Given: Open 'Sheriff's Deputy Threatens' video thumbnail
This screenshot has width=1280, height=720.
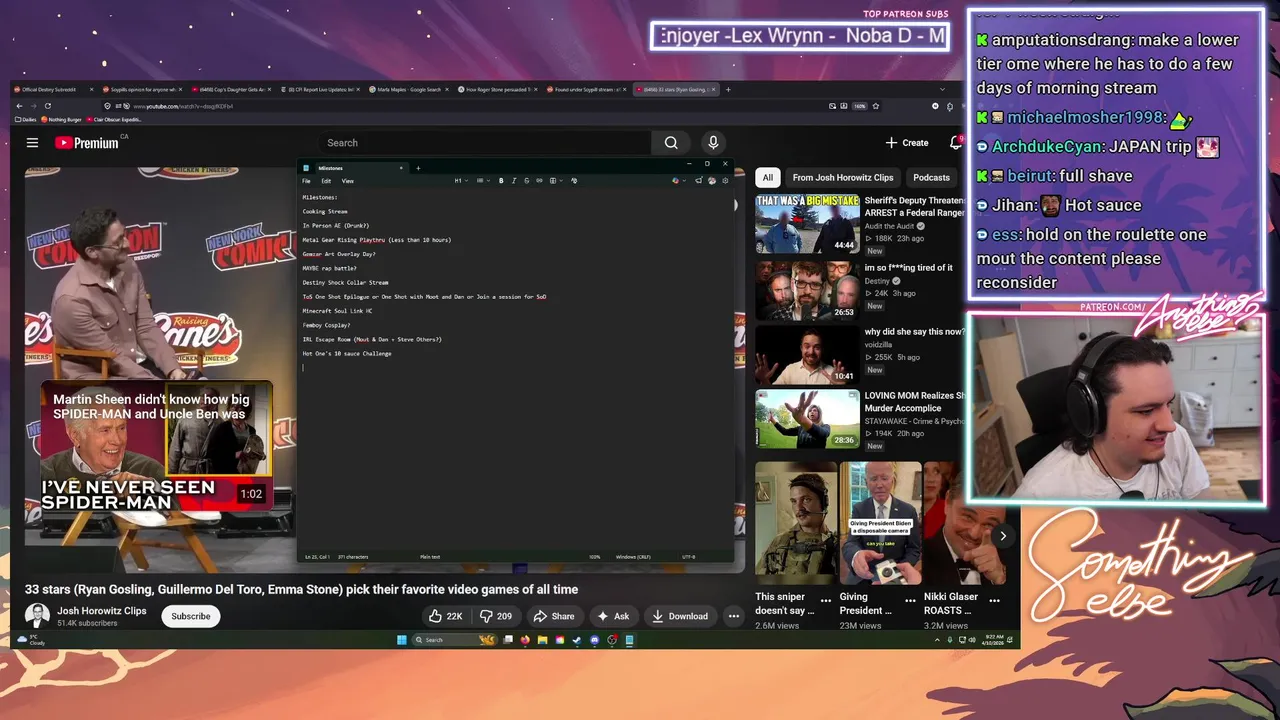Looking at the screenshot, I should tap(807, 224).
